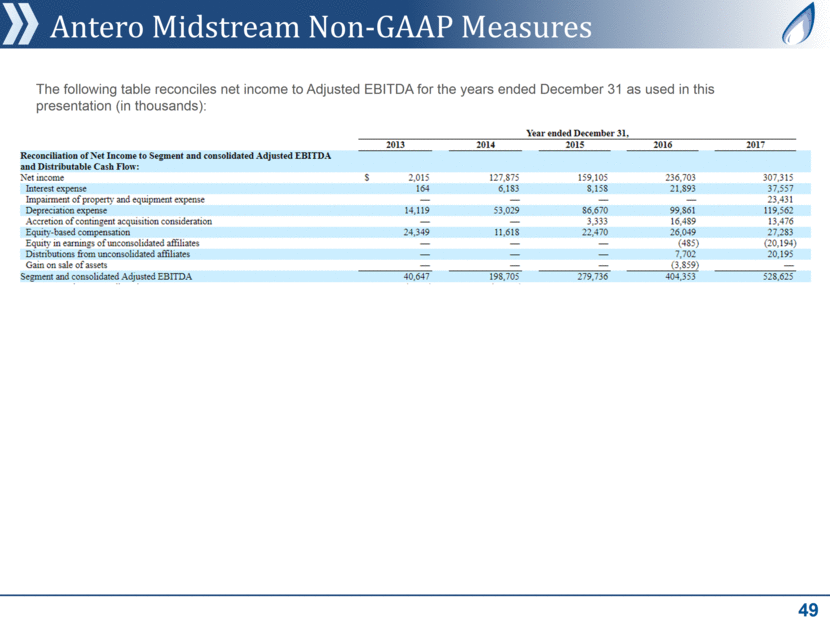Click the 2015 column header
The image size is (830, 623).
coord(574,145)
